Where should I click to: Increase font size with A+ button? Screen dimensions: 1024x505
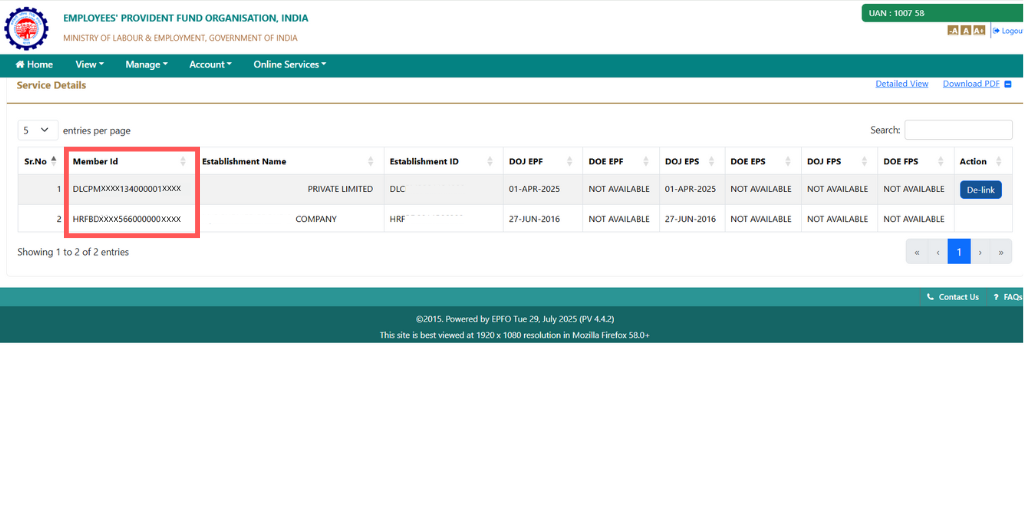click(x=979, y=31)
